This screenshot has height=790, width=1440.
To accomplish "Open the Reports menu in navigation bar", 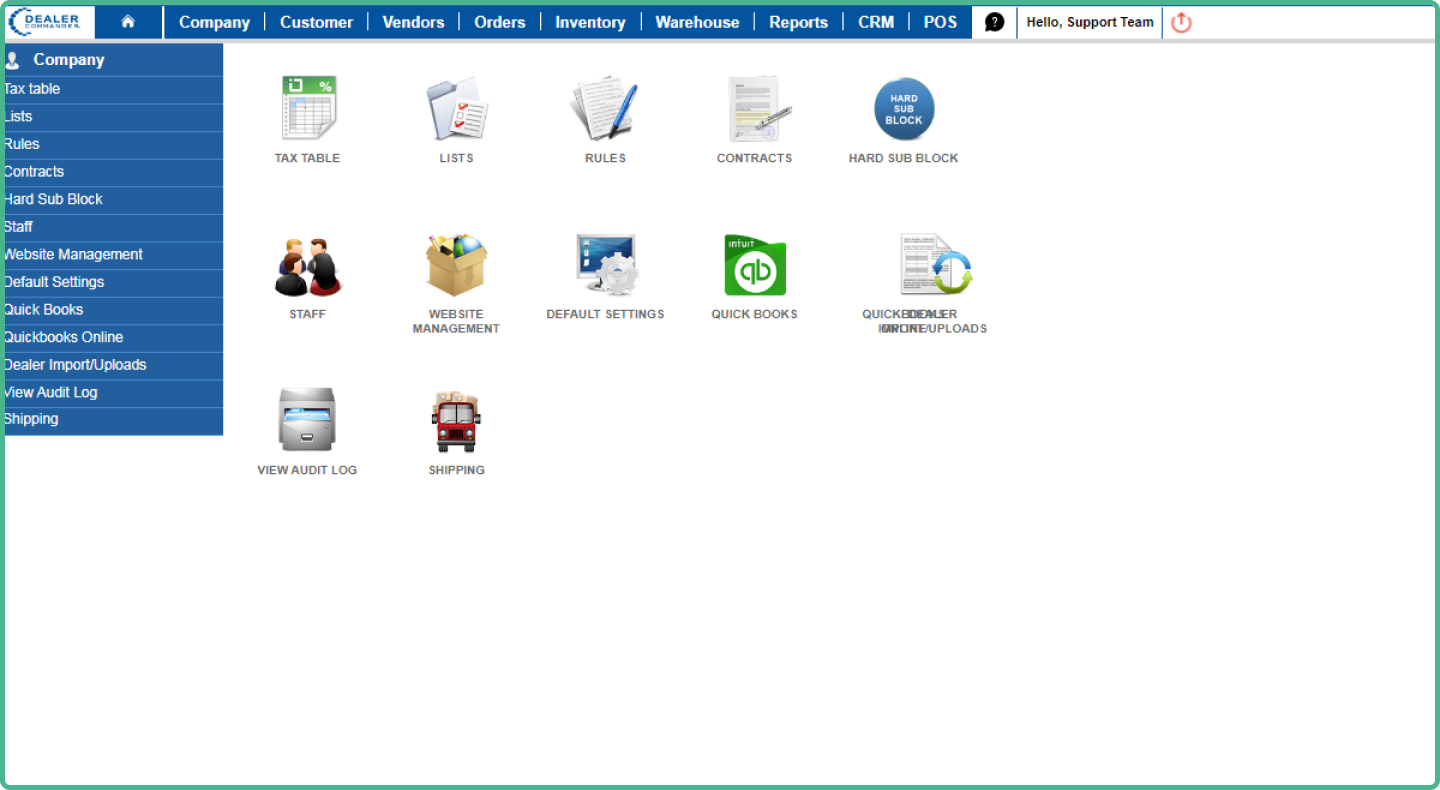I will [x=798, y=22].
